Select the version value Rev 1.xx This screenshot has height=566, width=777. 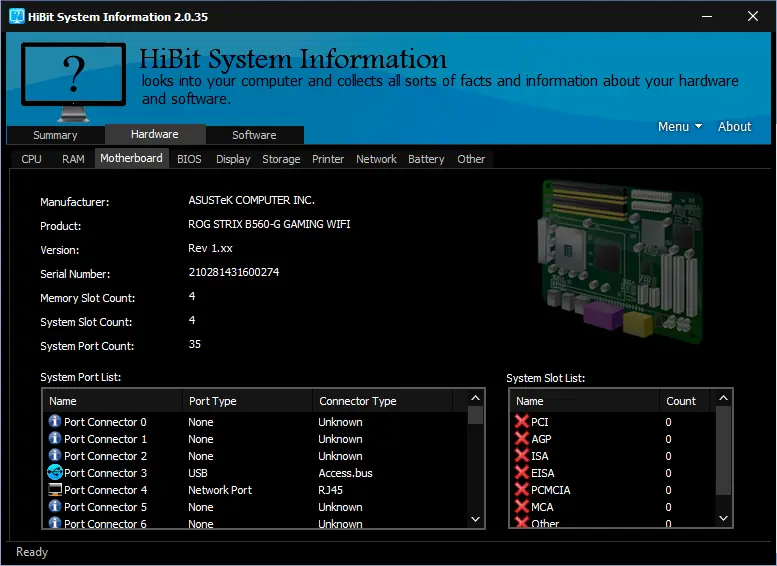pyautogui.click(x=210, y=248)
